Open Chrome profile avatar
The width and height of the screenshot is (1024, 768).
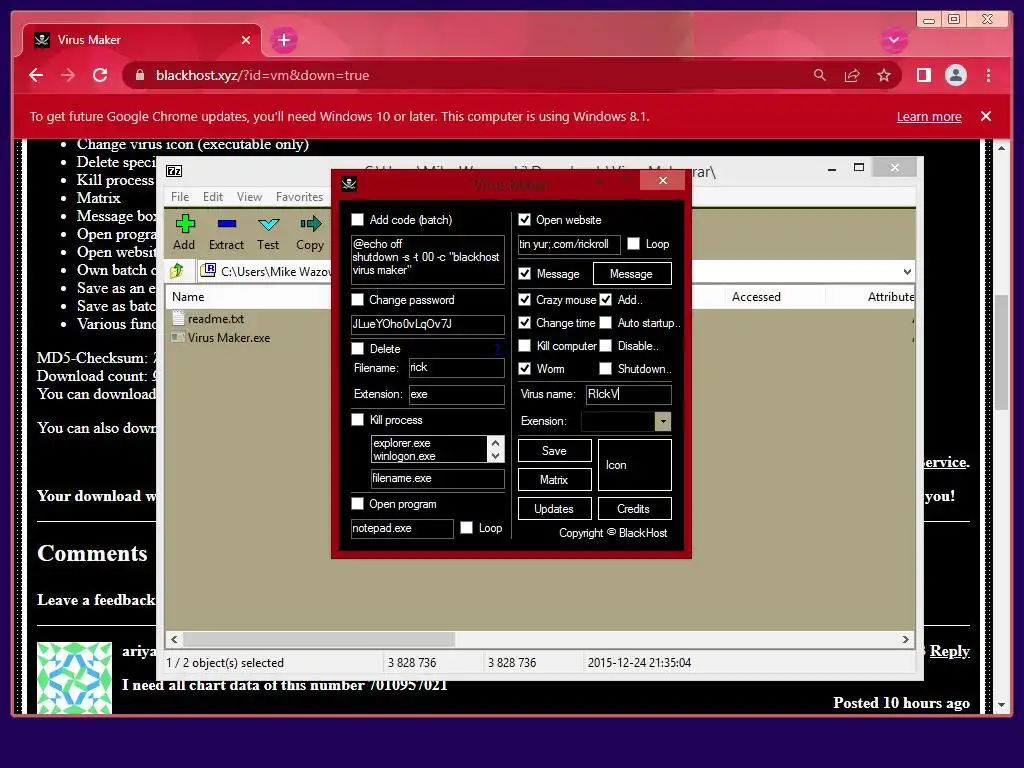coord(955,75)
